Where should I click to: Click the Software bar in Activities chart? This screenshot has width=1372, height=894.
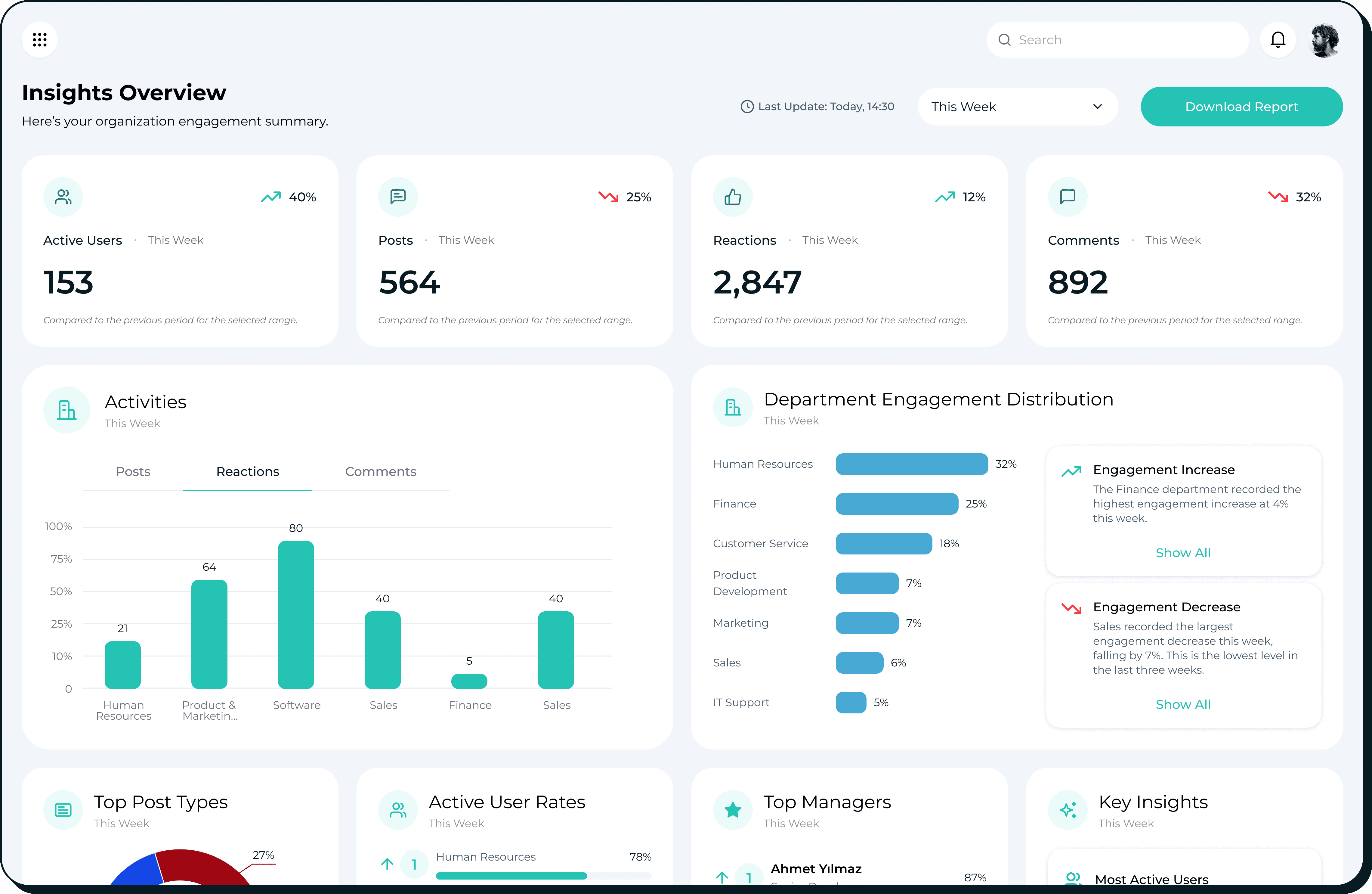point(296,615)
